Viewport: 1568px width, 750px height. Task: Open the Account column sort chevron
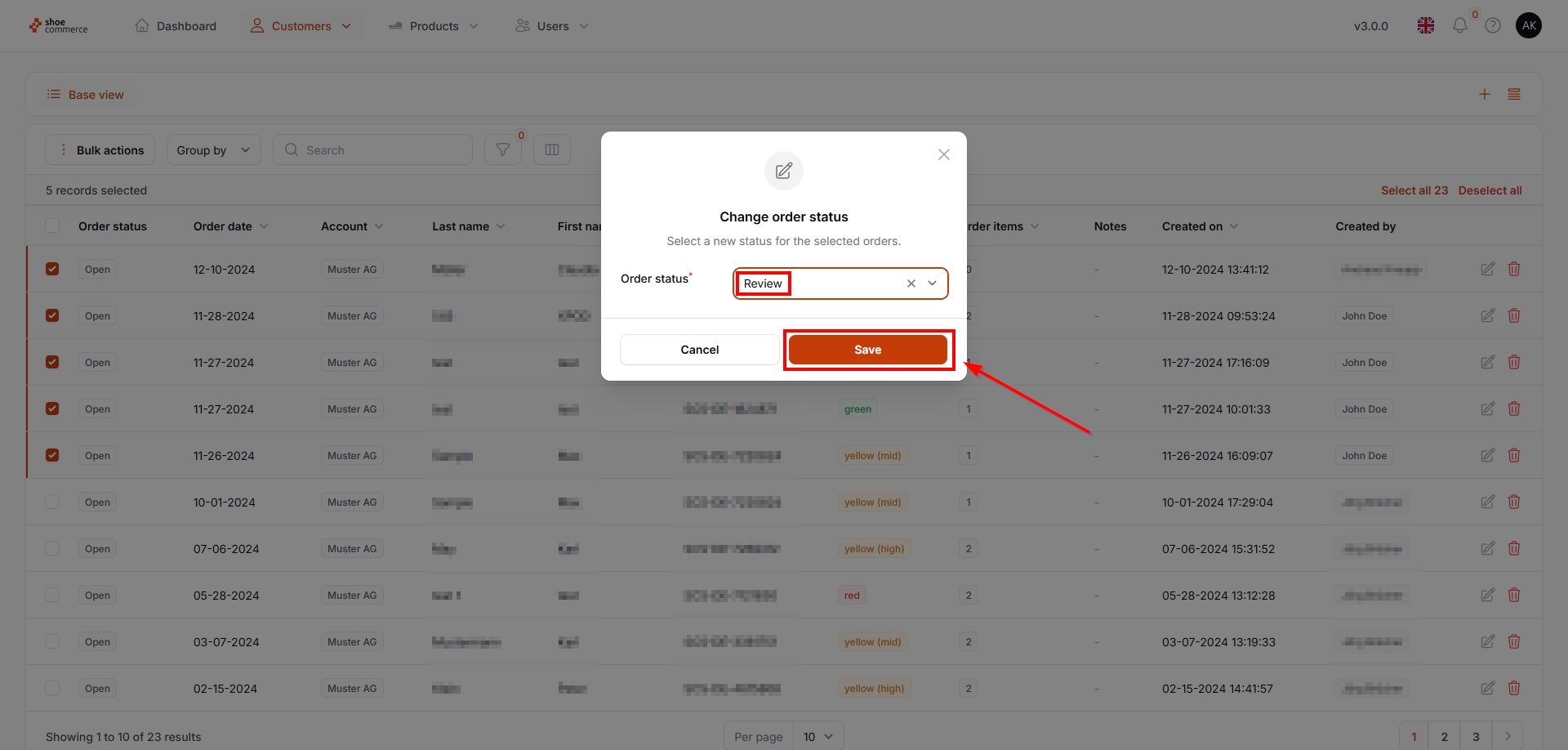[x=379, y=226]
